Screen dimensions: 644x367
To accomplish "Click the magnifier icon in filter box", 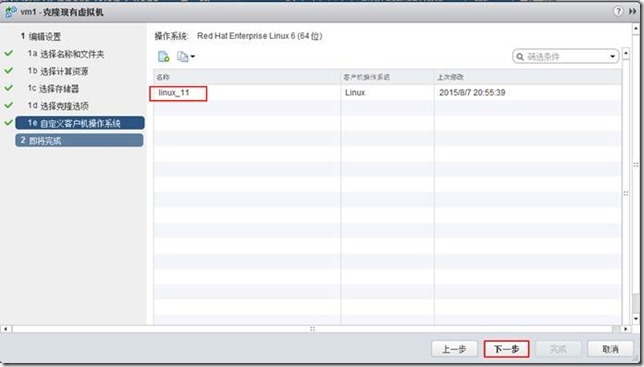I will [520, 57].
